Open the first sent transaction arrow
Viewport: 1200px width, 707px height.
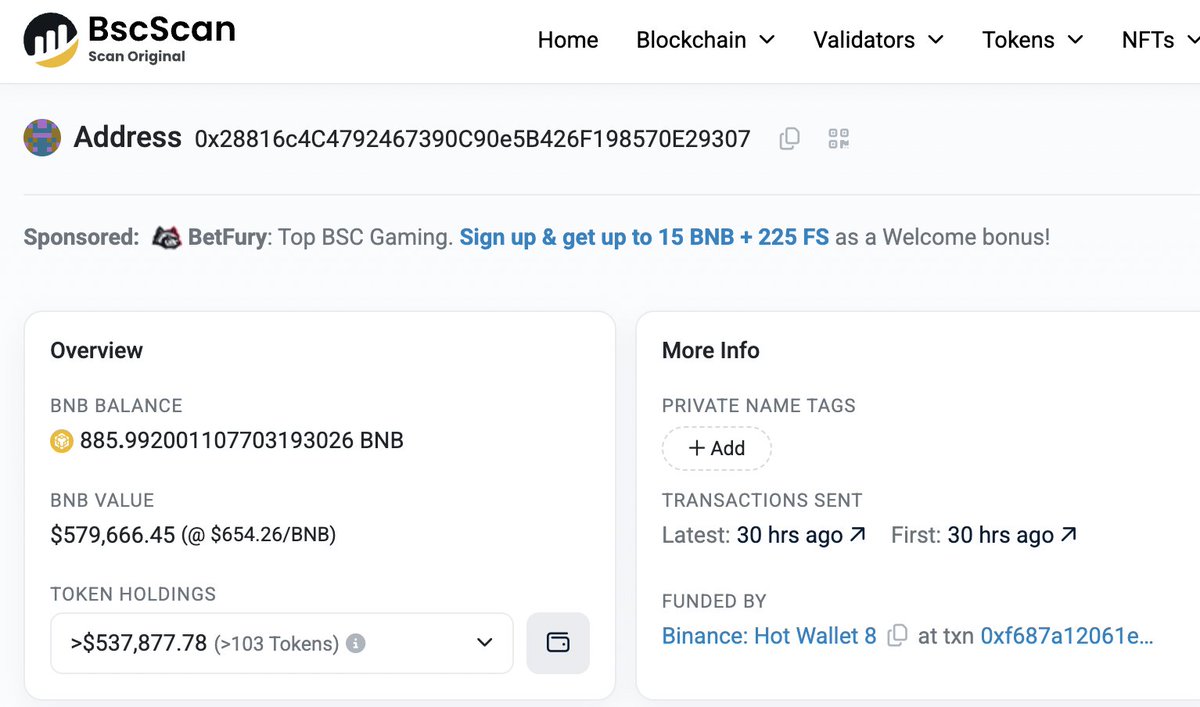1068,535
